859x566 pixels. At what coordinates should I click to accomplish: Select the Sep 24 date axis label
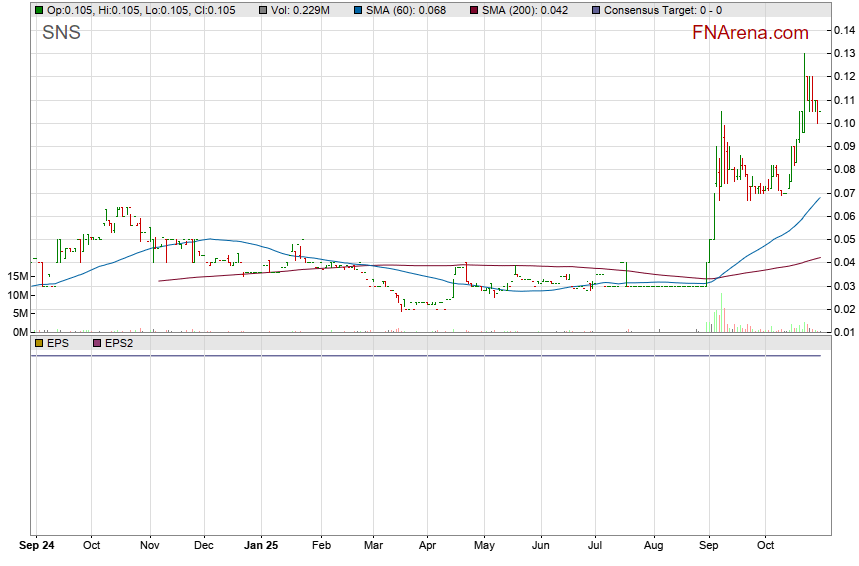(36, 547)
